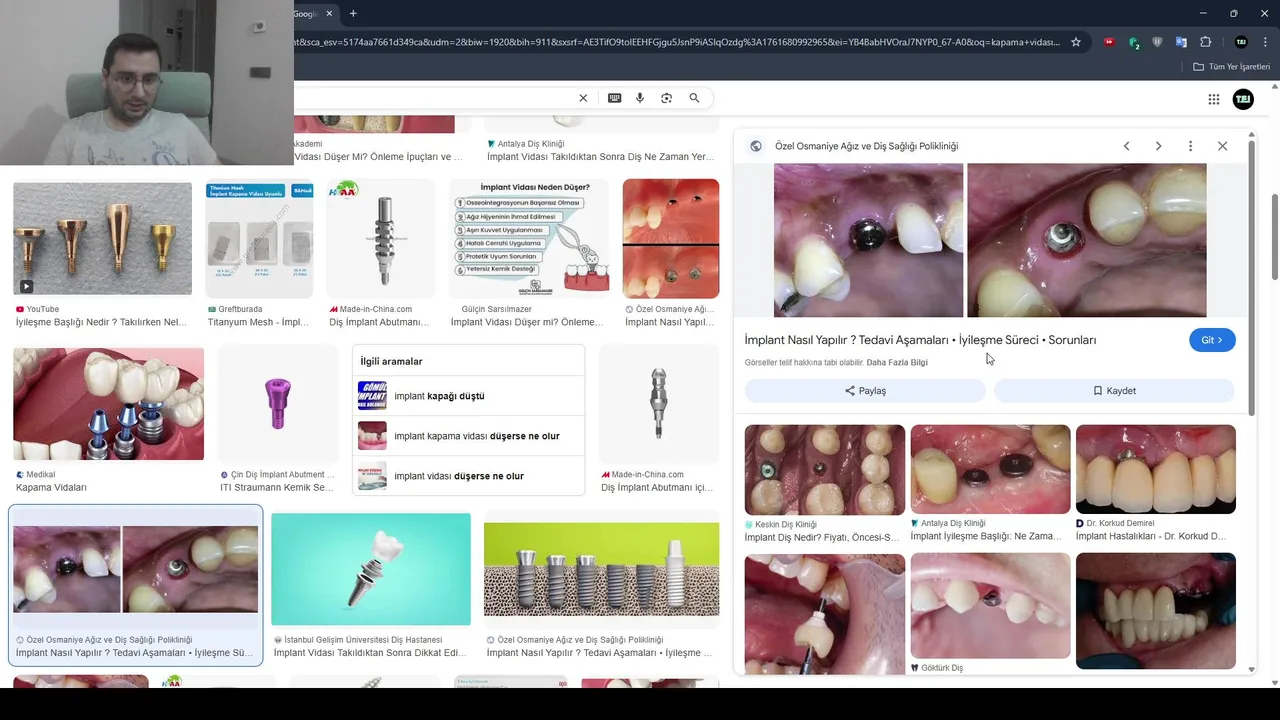Close the current browser tab
The width and height of the screenshot is (1280, 720).
coord(329,14)
